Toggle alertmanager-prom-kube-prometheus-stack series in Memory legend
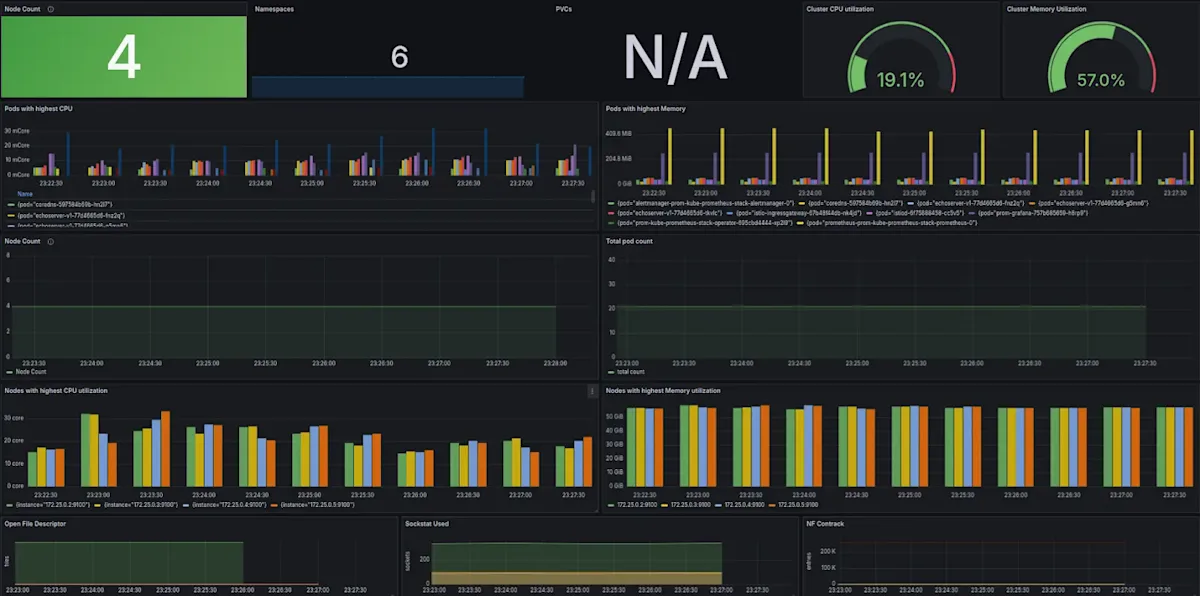 700,203
